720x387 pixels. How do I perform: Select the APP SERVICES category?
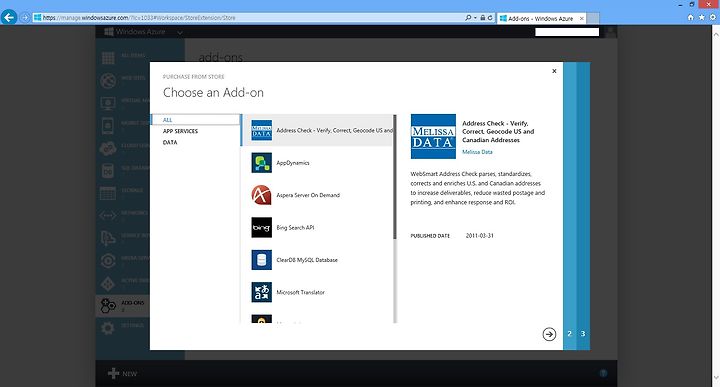click(180, 131)
